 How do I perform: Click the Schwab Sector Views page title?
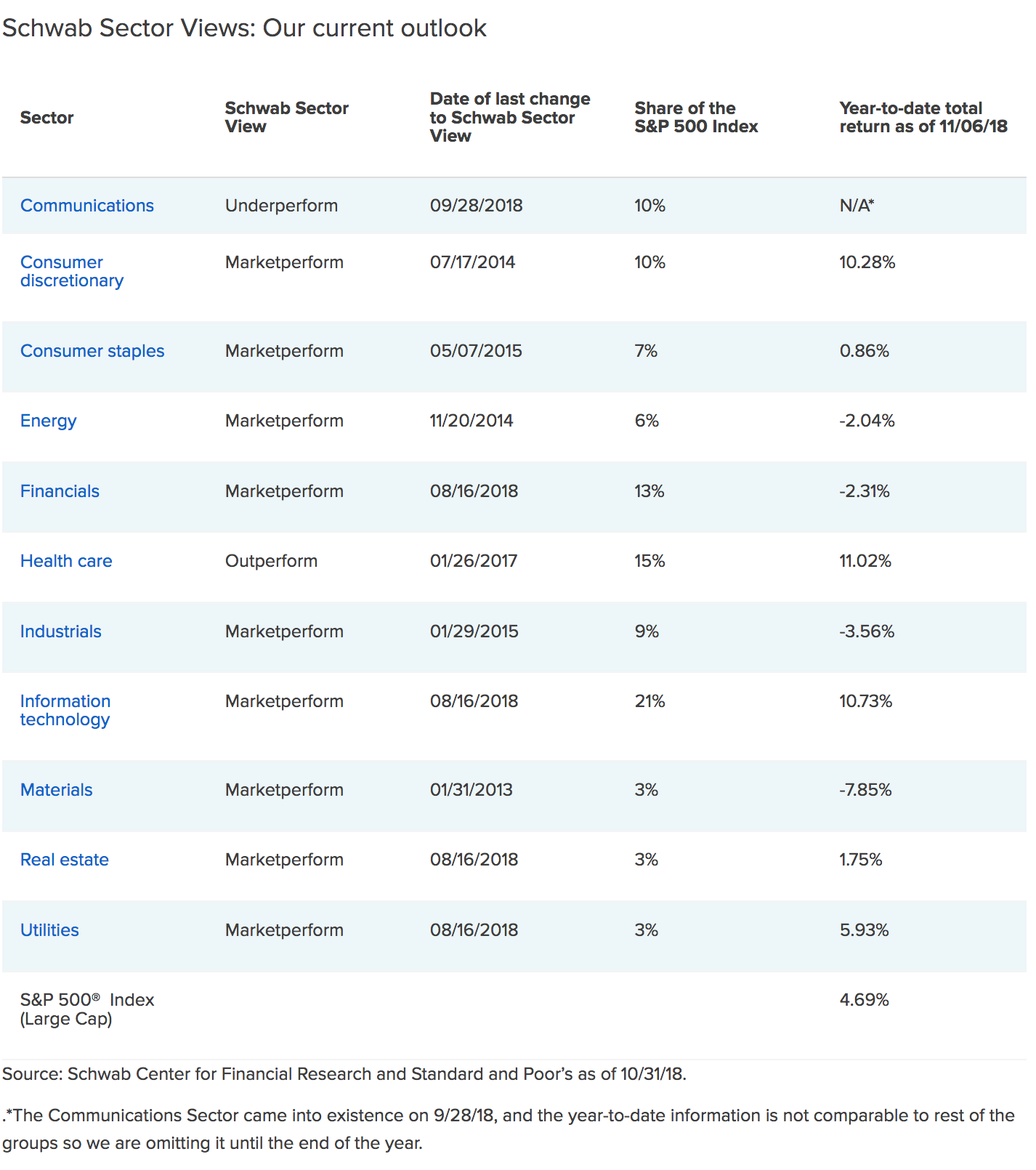click(x=244, y=28)
